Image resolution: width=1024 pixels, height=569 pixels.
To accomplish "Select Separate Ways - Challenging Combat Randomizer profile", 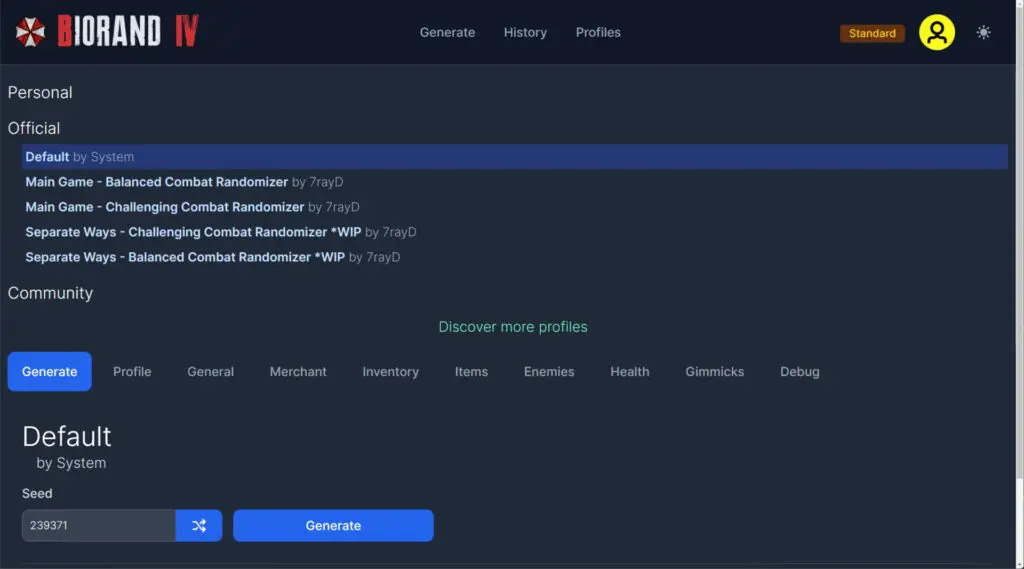I will (x=515, y=232).
